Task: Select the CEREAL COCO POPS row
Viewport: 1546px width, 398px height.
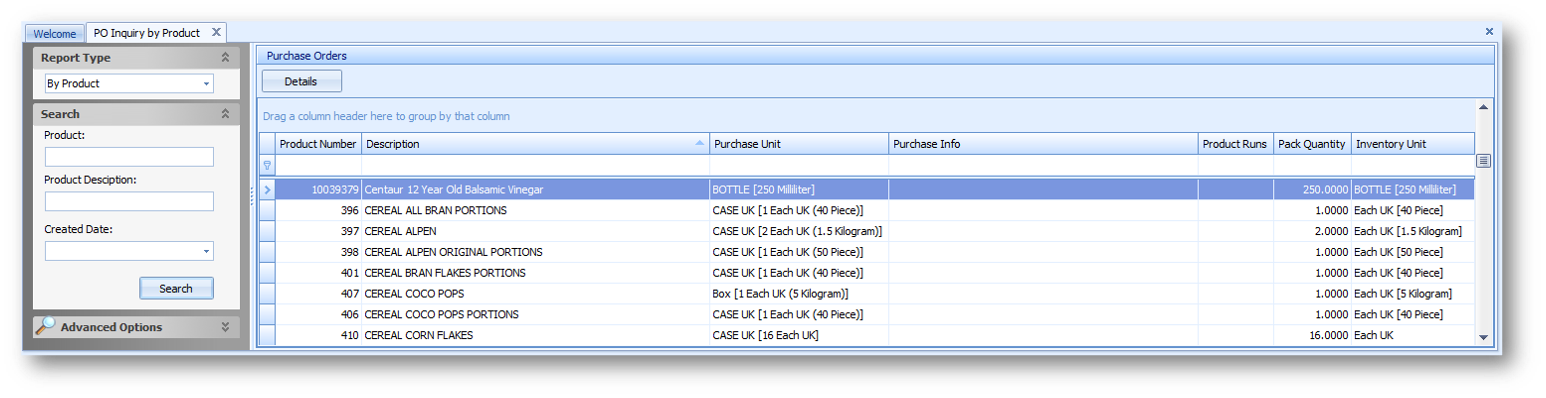Action: click(x=867, y=294)
